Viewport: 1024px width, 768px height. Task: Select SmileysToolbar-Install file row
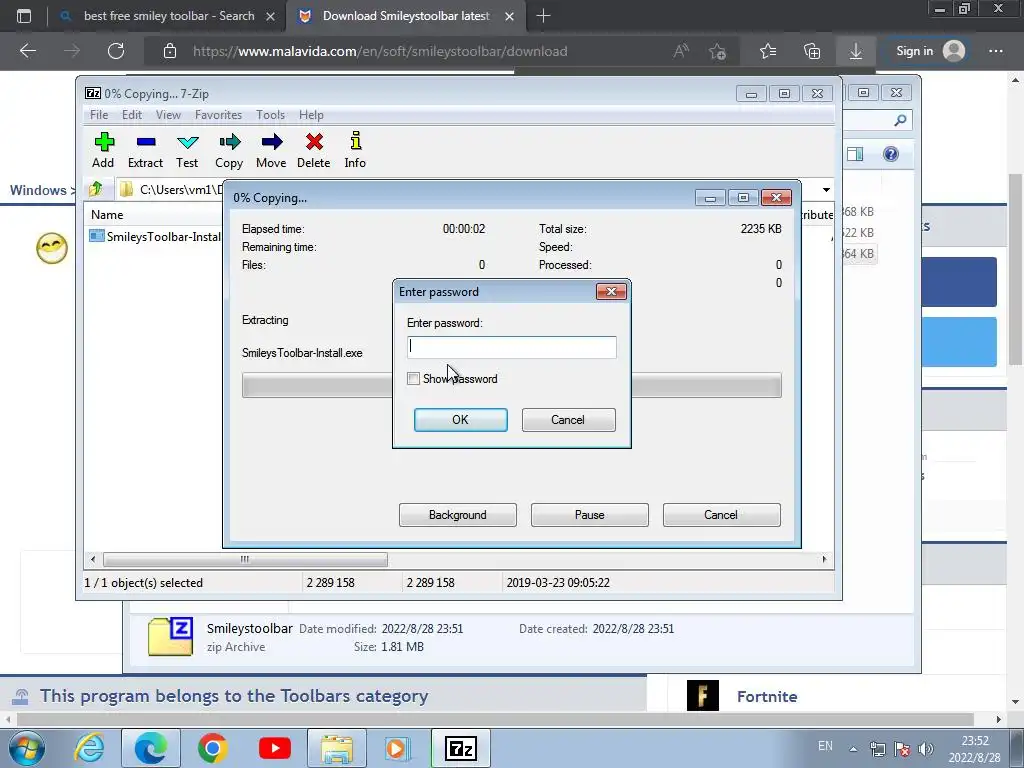pos(155,236)
